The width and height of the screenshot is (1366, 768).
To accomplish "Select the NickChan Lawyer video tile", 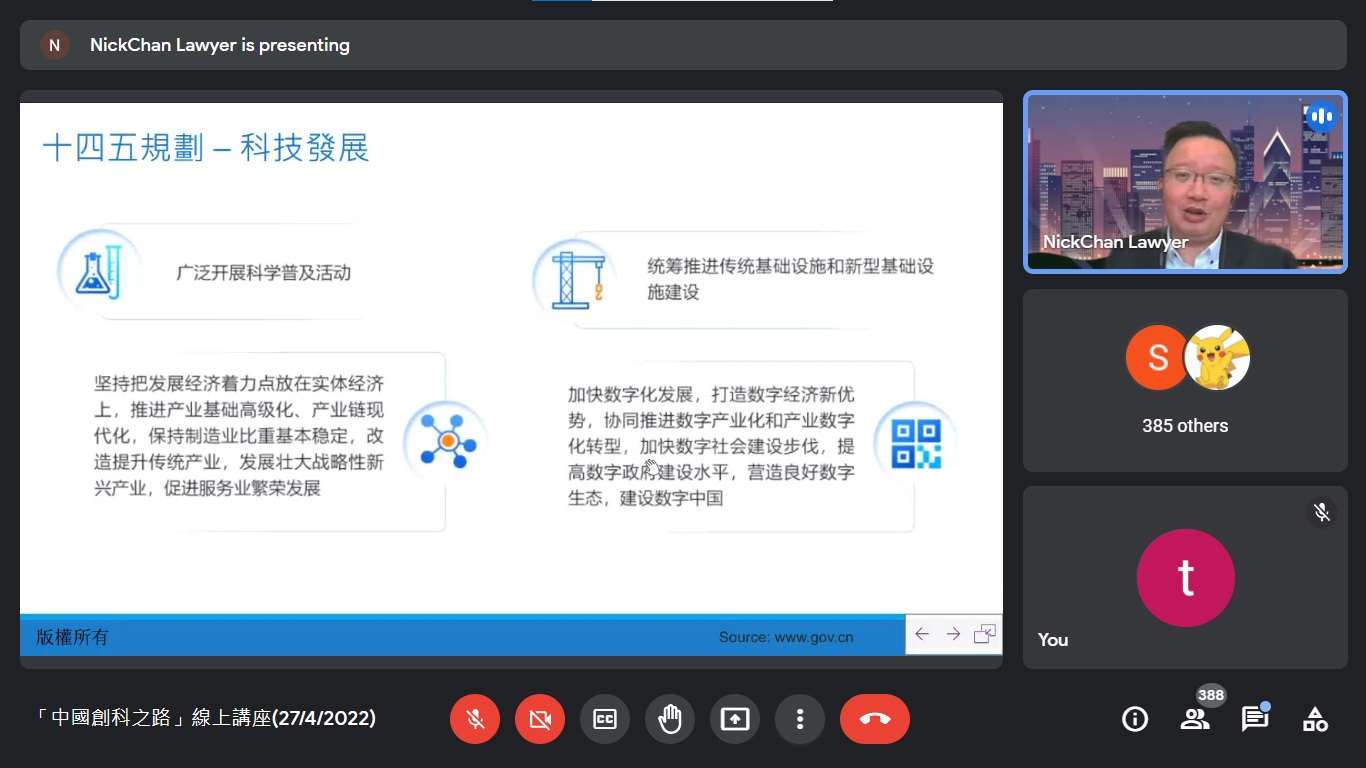I will click(1185, 182).
